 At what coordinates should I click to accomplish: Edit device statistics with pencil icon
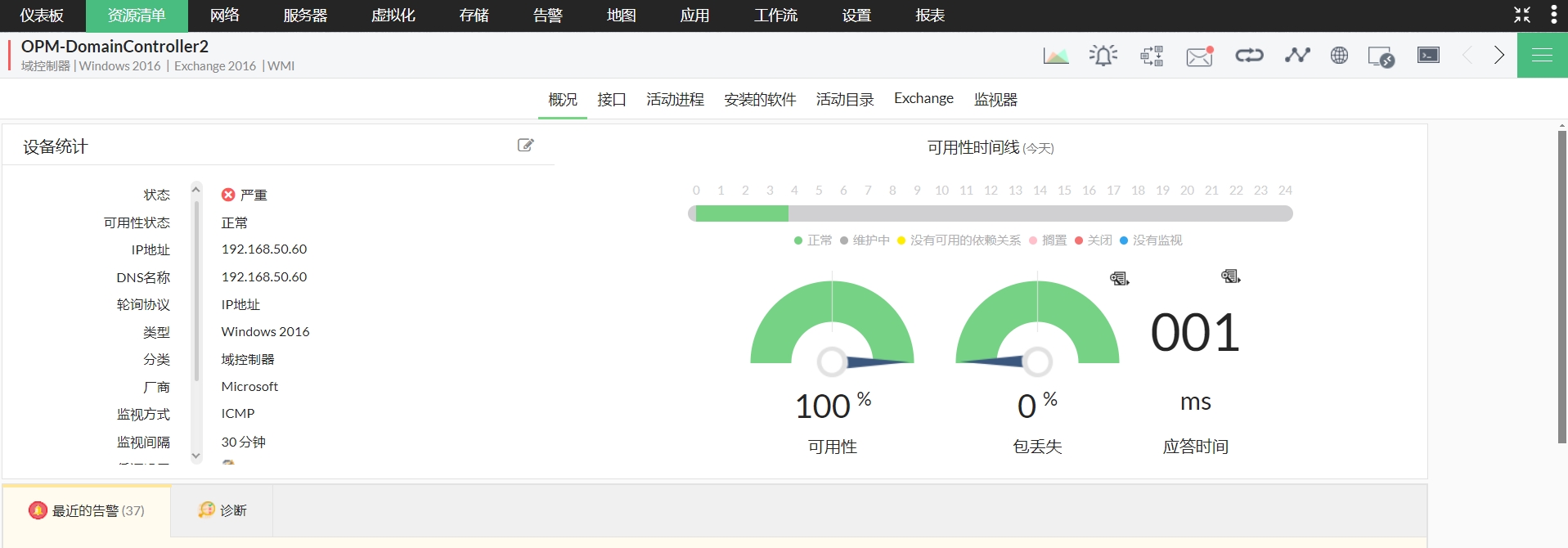525,146
